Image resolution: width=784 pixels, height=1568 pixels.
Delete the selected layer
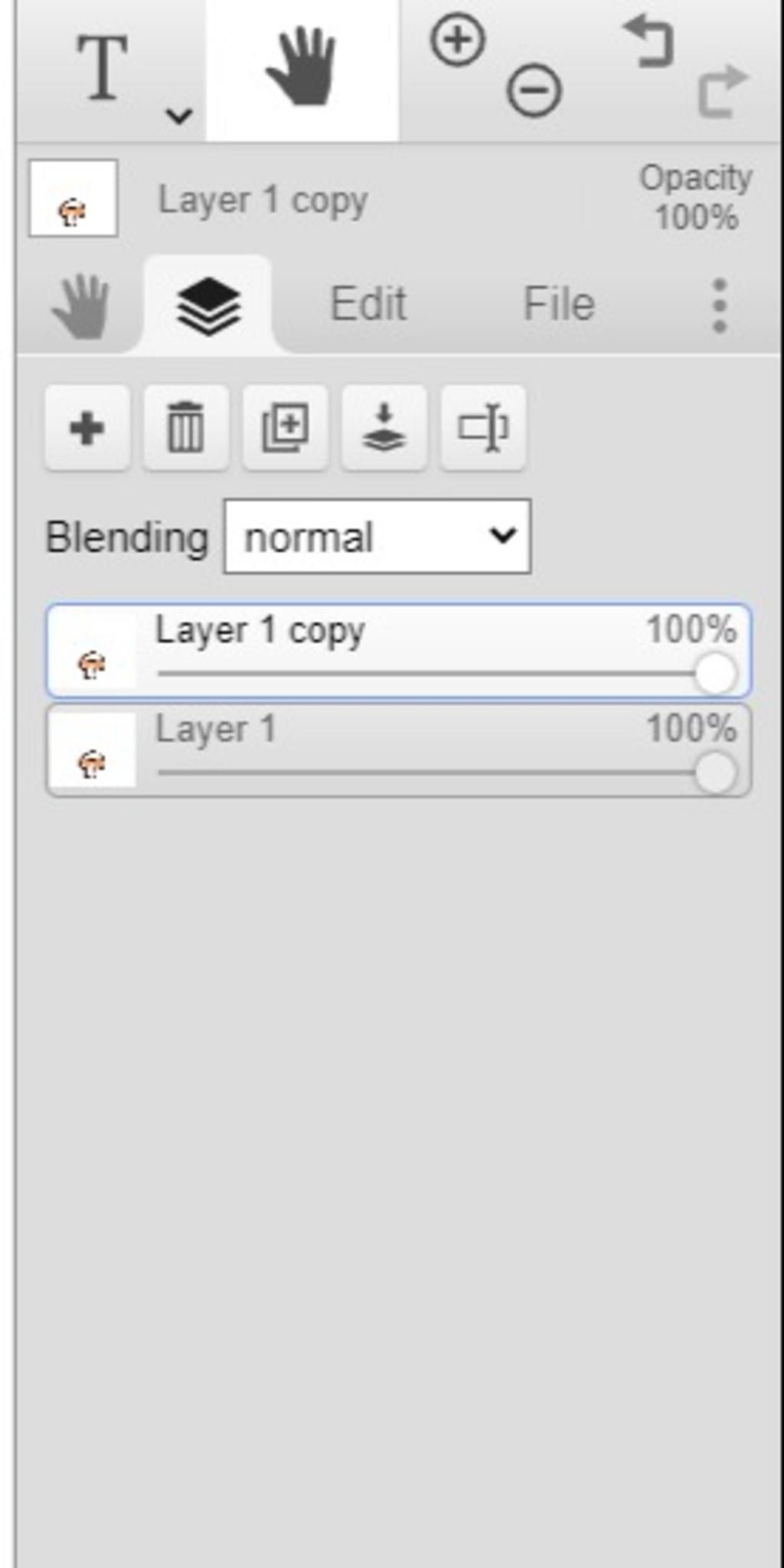click(x=186, y=428)
